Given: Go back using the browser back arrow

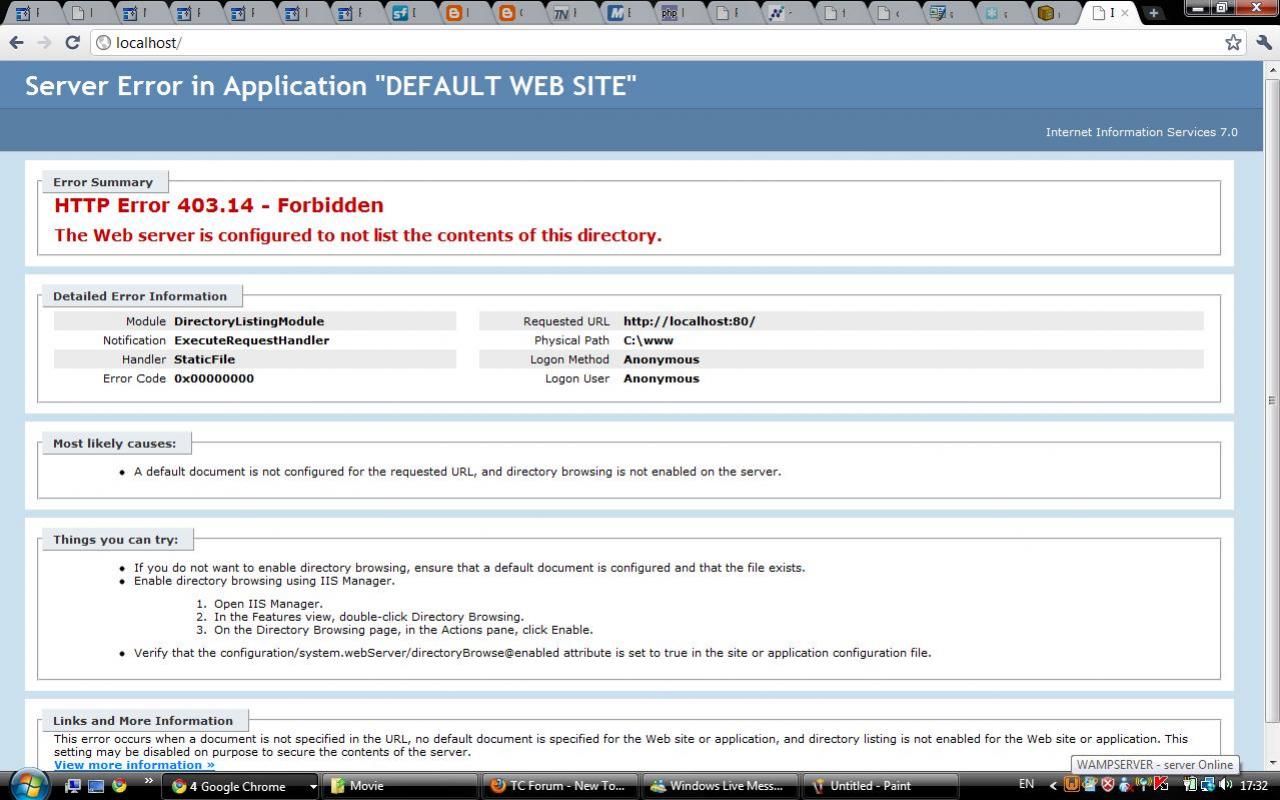Looking at the screenshot, I should click(x=16, y=42).
